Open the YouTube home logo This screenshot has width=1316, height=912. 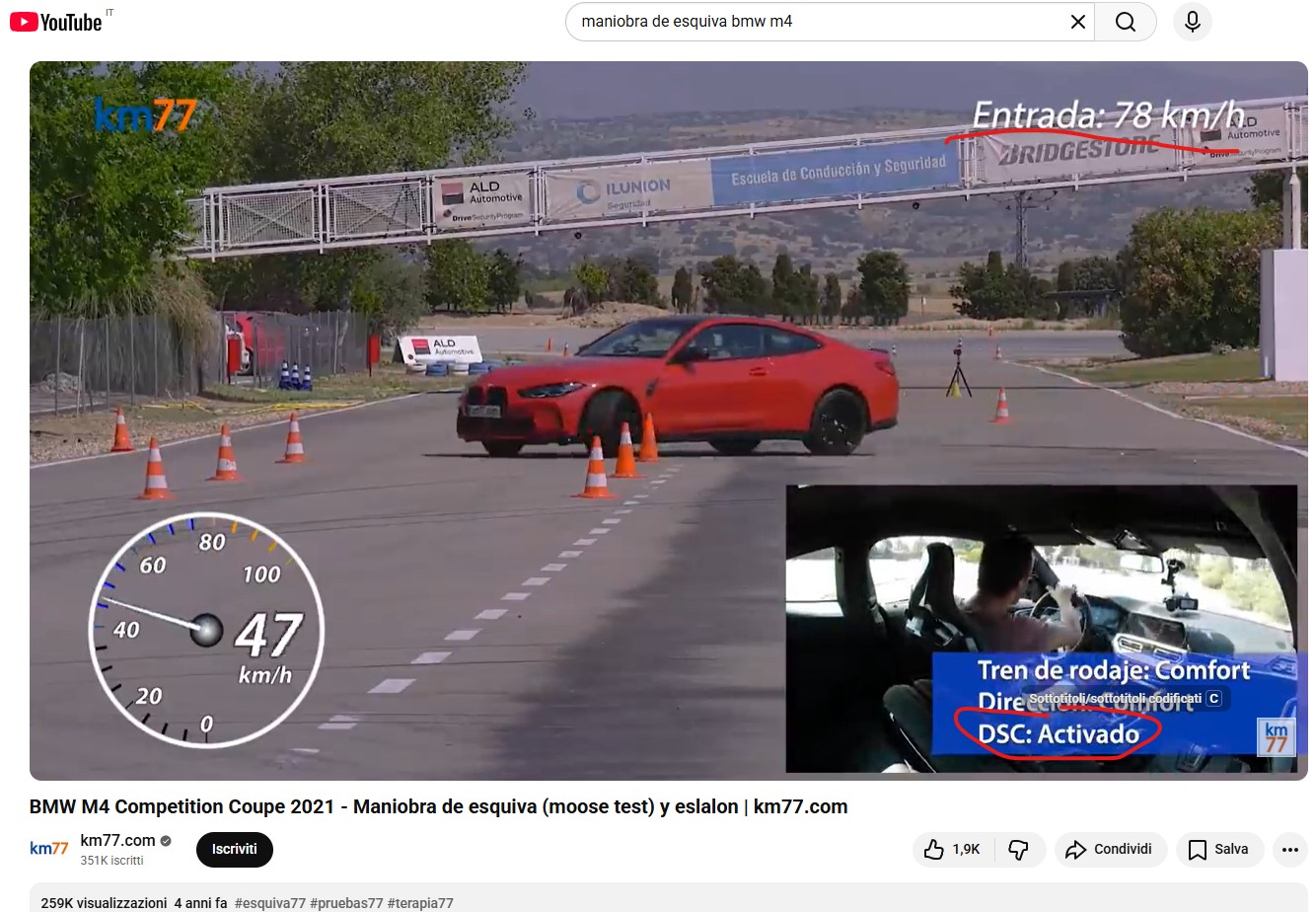(x=56, y=22)
